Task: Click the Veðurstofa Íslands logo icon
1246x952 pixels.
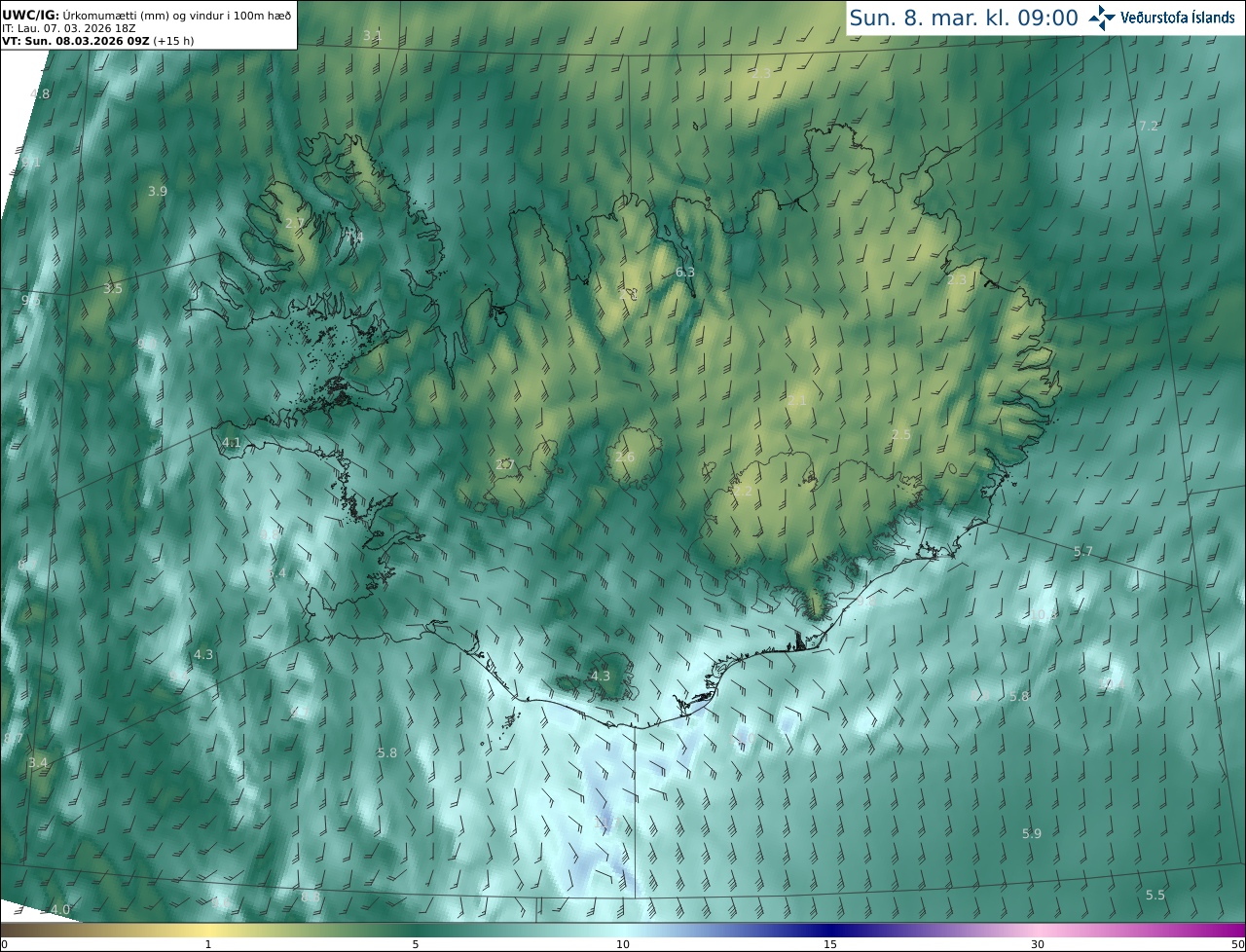Action: pyautogui.click(x=1102, y=18)
